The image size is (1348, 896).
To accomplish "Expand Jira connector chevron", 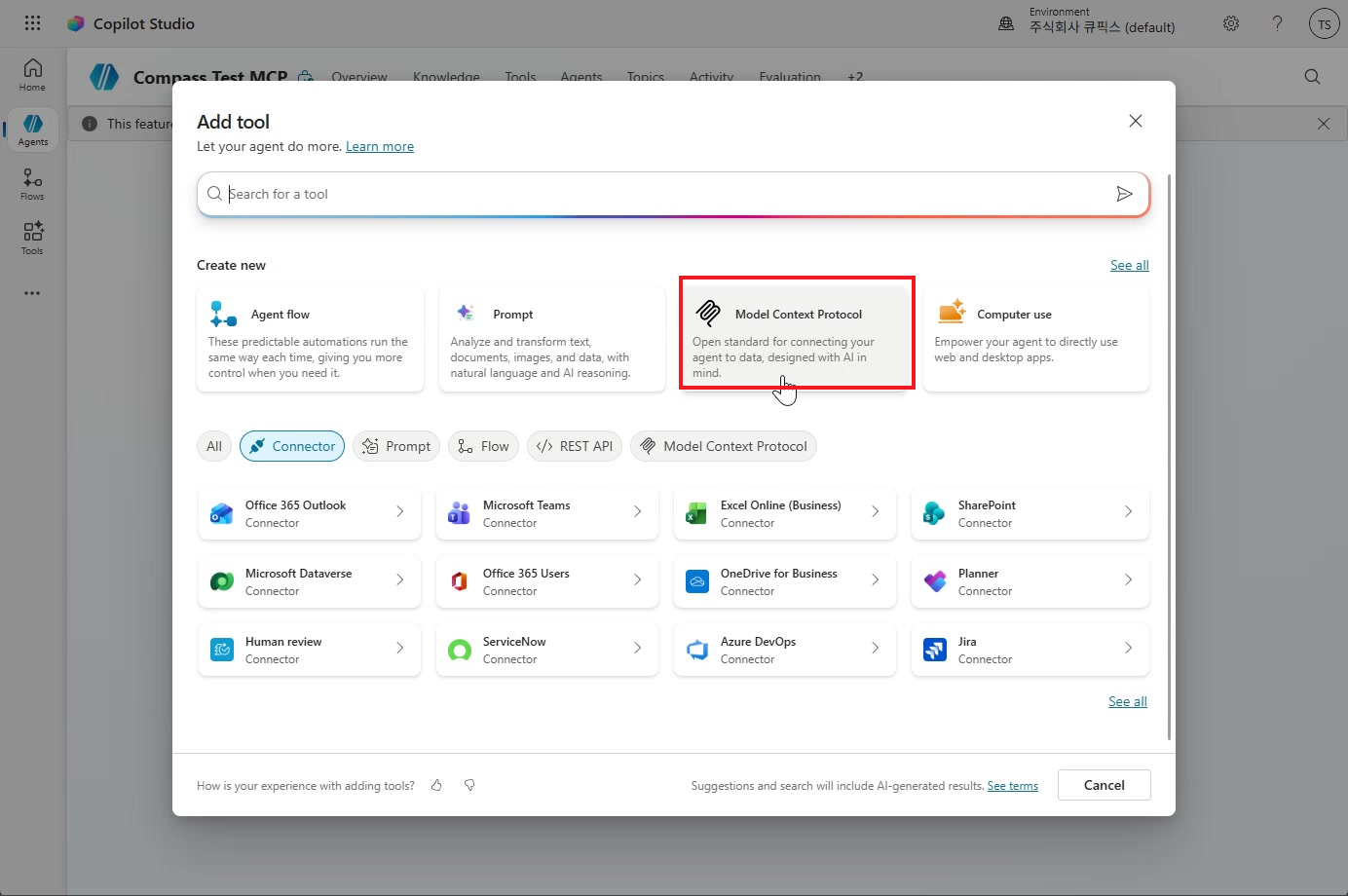I will [1129, 648].
